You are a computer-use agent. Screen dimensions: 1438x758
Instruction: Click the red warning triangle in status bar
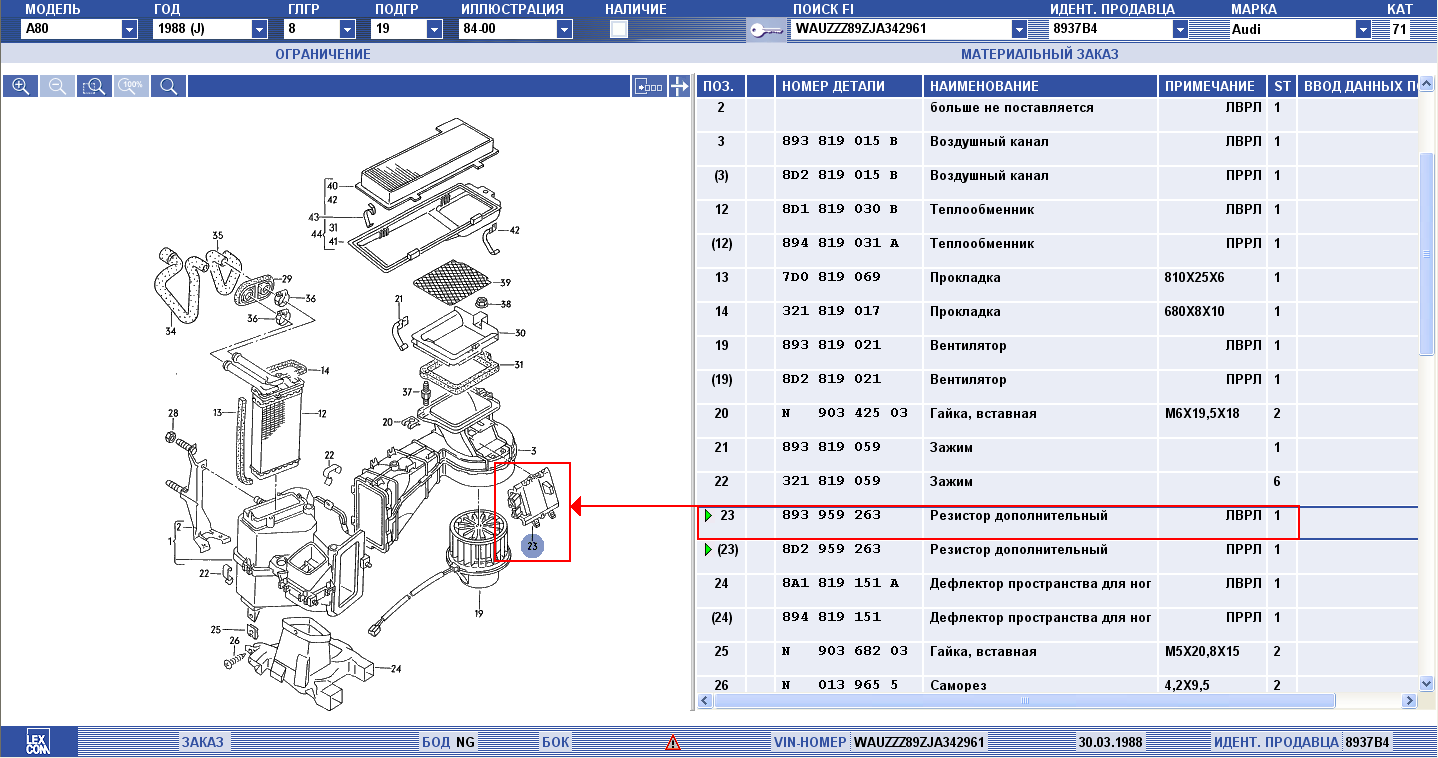(673, 743)
